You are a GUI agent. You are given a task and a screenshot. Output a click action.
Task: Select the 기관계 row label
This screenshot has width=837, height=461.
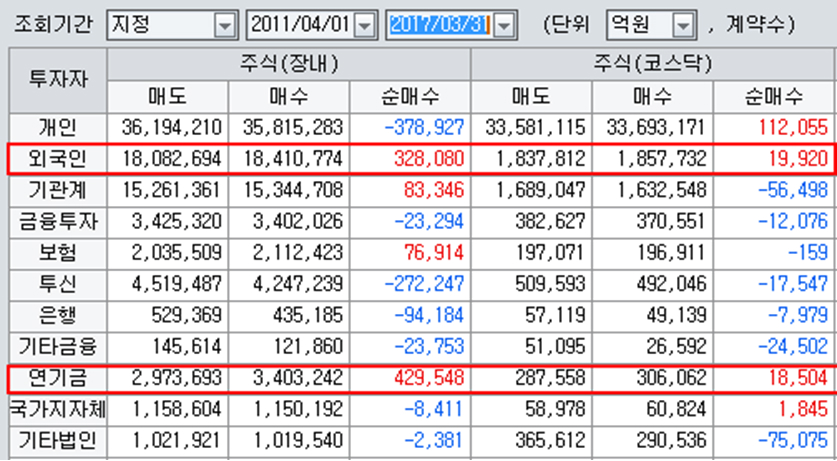(x=56, y=190)
